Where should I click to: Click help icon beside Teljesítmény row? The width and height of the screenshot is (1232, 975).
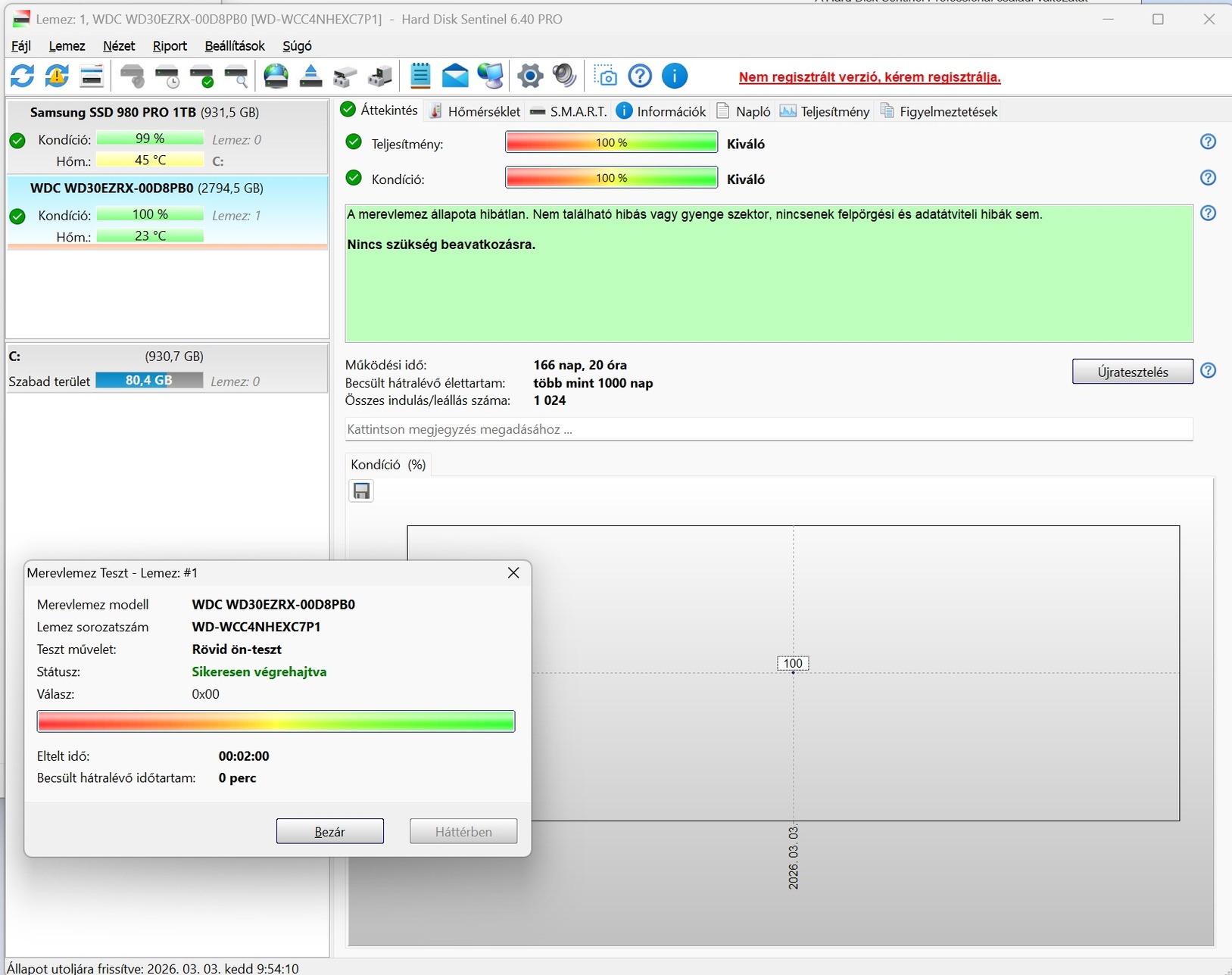coord(1209,142)
